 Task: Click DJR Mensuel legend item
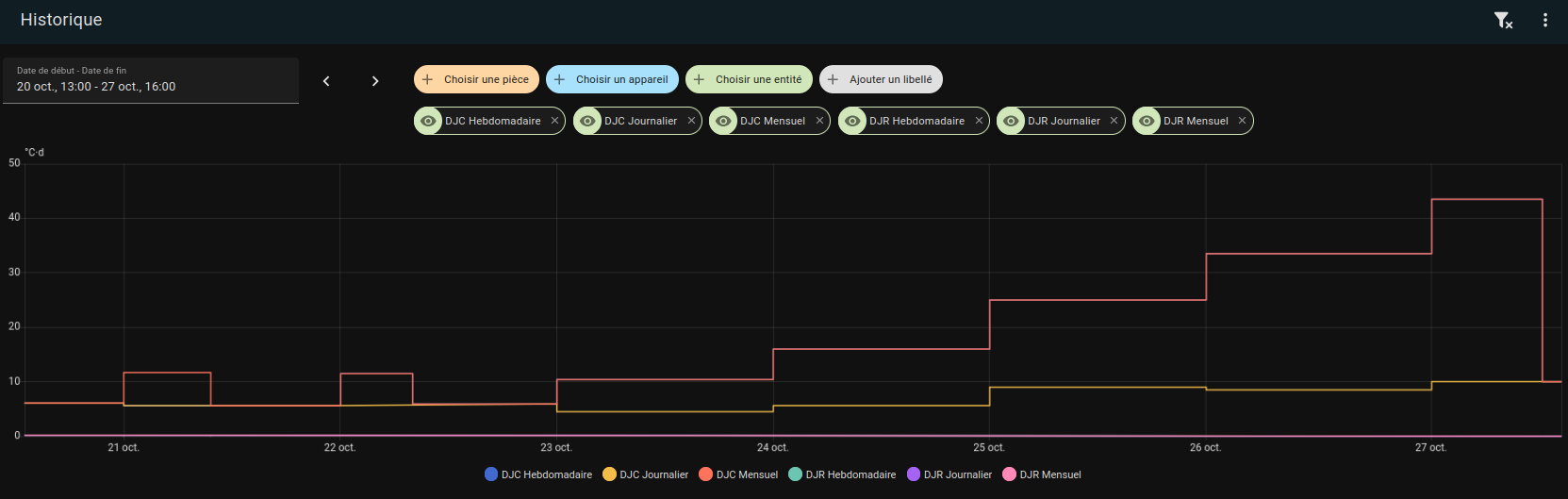click(x=1042, y=474)
